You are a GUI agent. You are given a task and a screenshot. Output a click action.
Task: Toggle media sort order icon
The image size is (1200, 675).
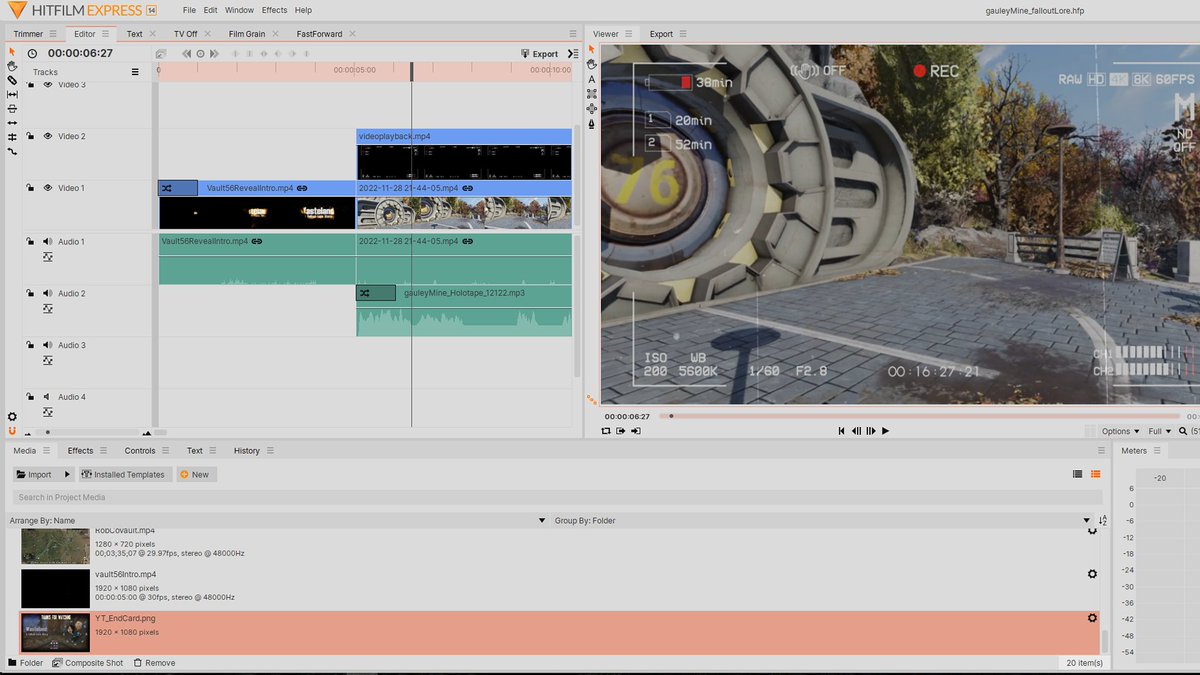[x=1103, y=520]
